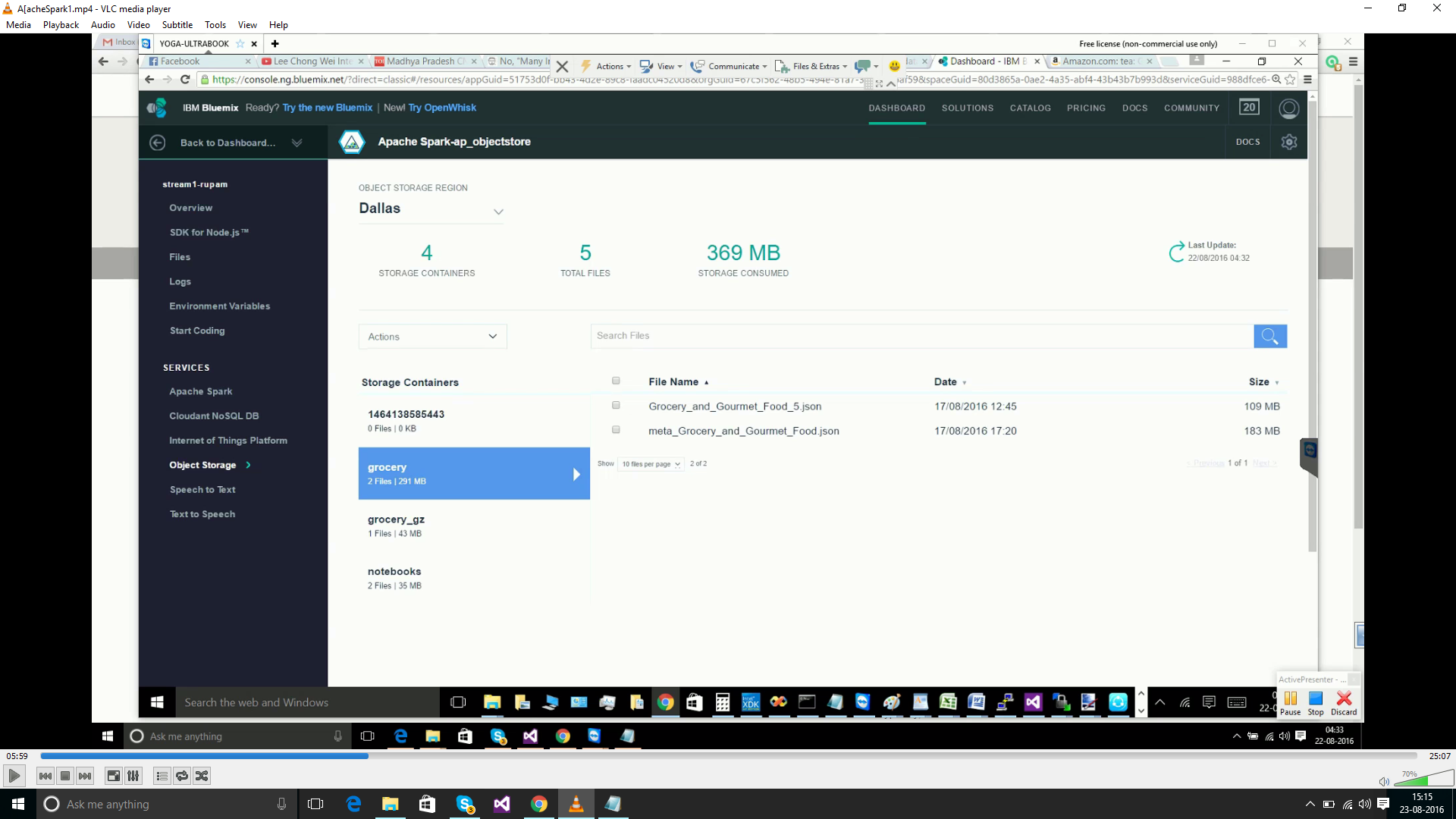Toggle random shuffle playback
This screenshot has height=819, width=1456.
[x=202, y=776]
